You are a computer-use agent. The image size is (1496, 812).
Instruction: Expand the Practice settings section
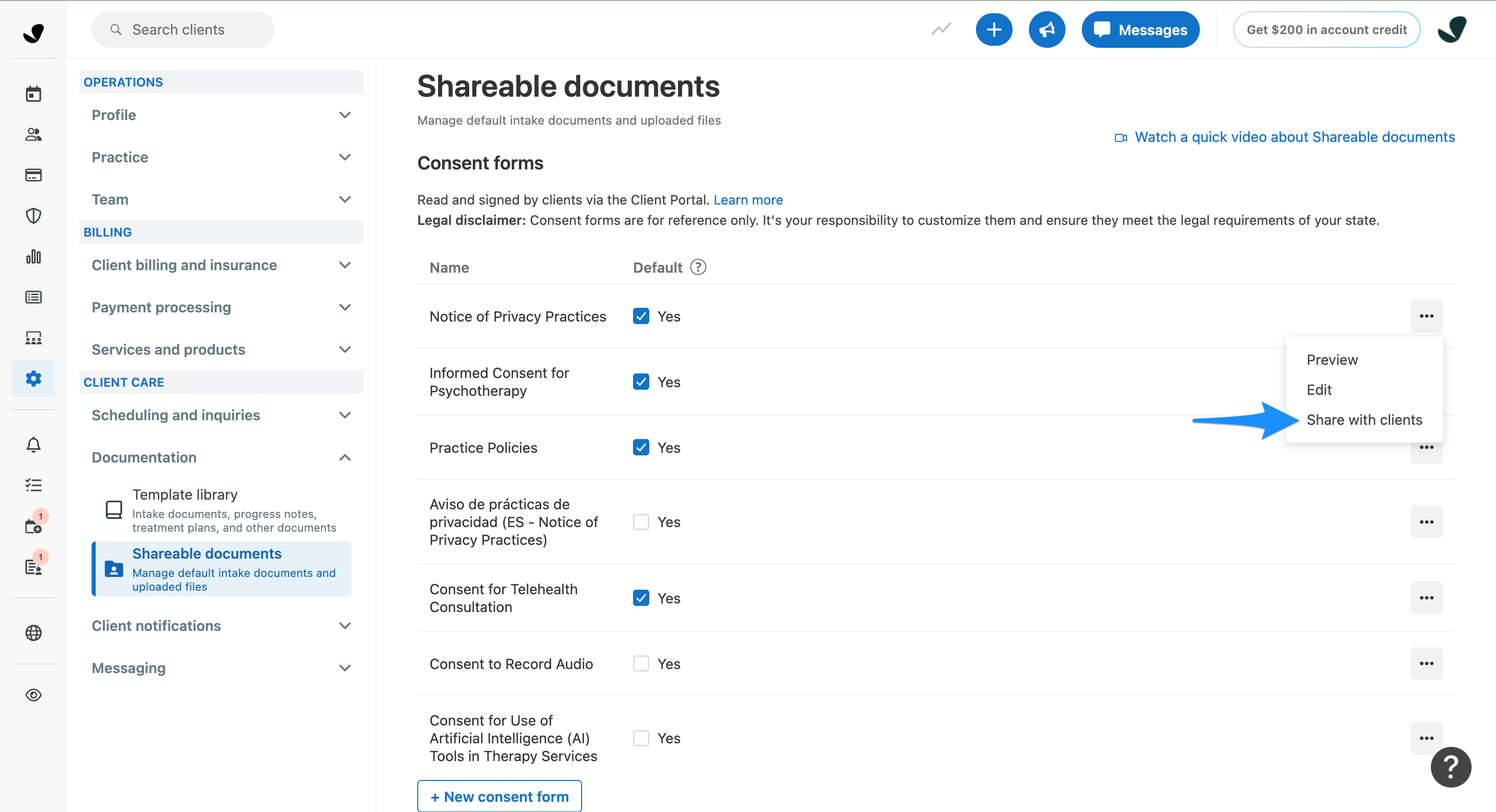pos(221,157)
